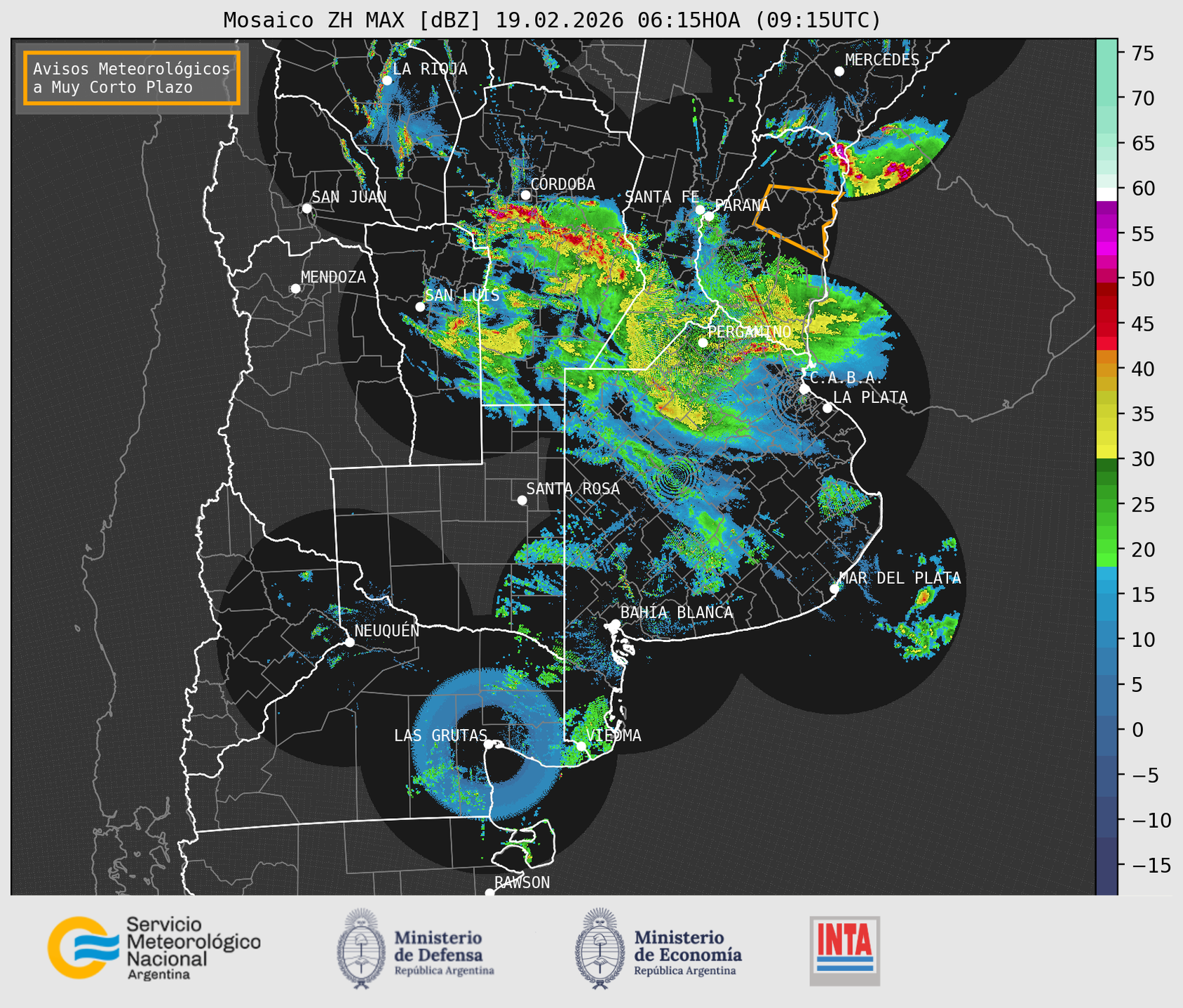The image size is (1183, 1008).
Task: Click the BAHÍA BLANCA label text
Action: 677,612
